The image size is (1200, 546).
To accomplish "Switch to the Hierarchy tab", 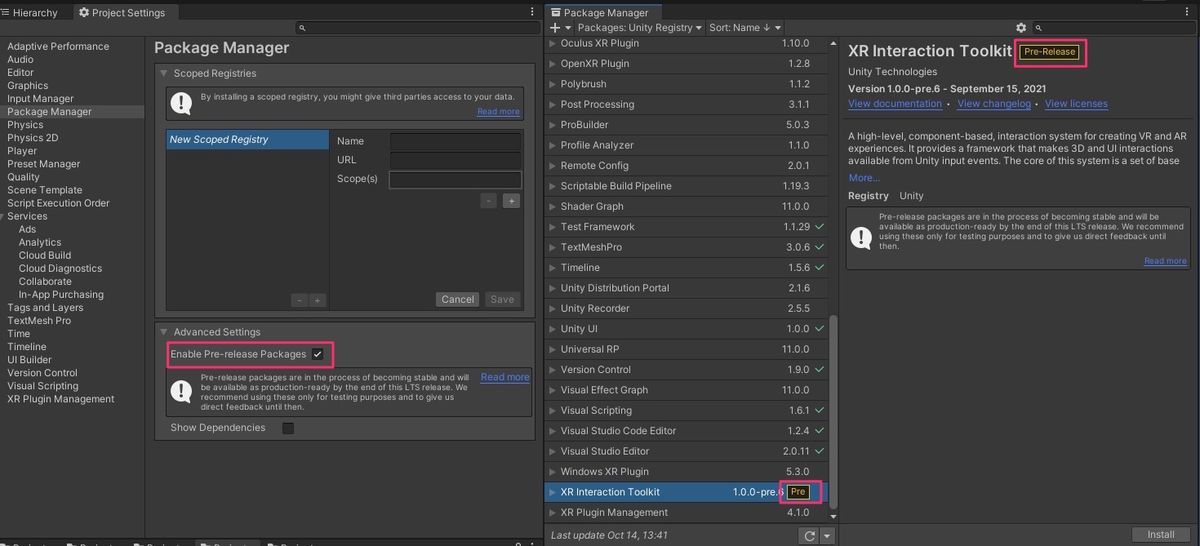I will (30, 12).
